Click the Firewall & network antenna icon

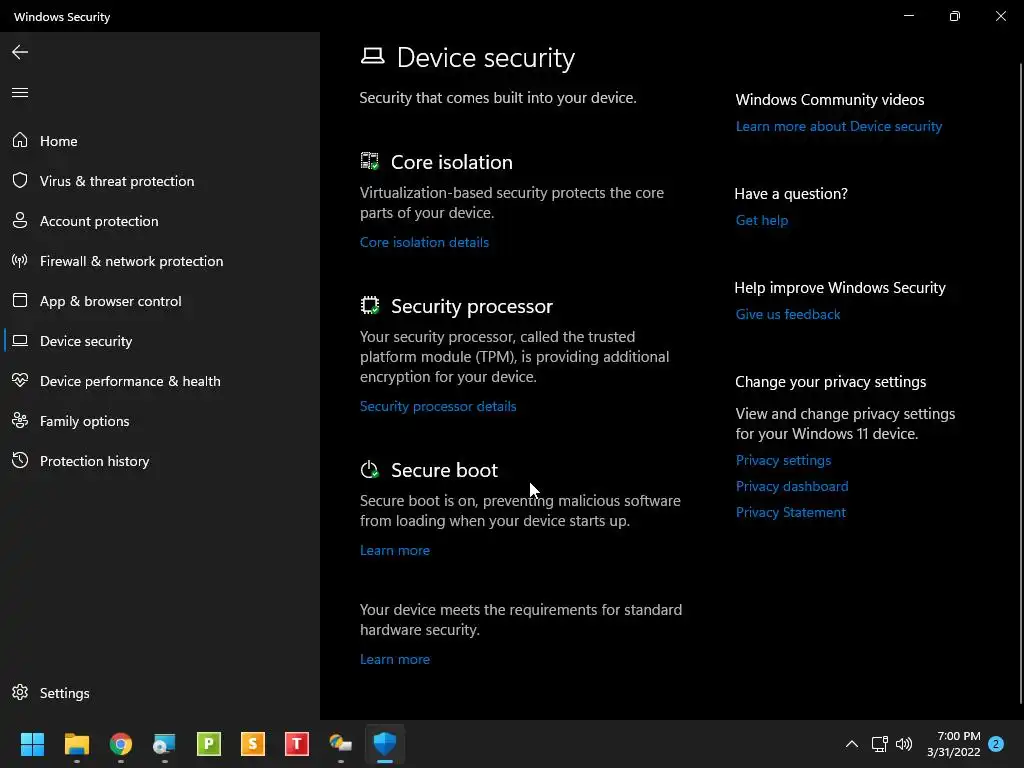point(20,261)
